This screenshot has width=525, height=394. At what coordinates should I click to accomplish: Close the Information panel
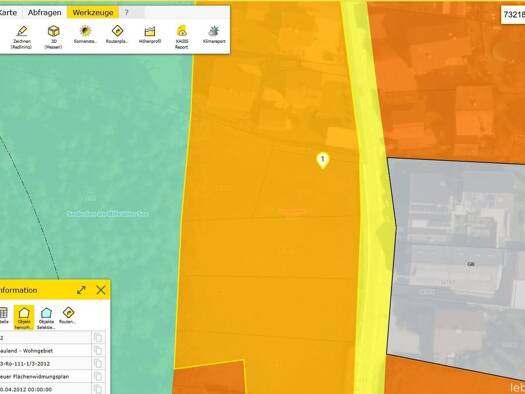click(101, 290)
